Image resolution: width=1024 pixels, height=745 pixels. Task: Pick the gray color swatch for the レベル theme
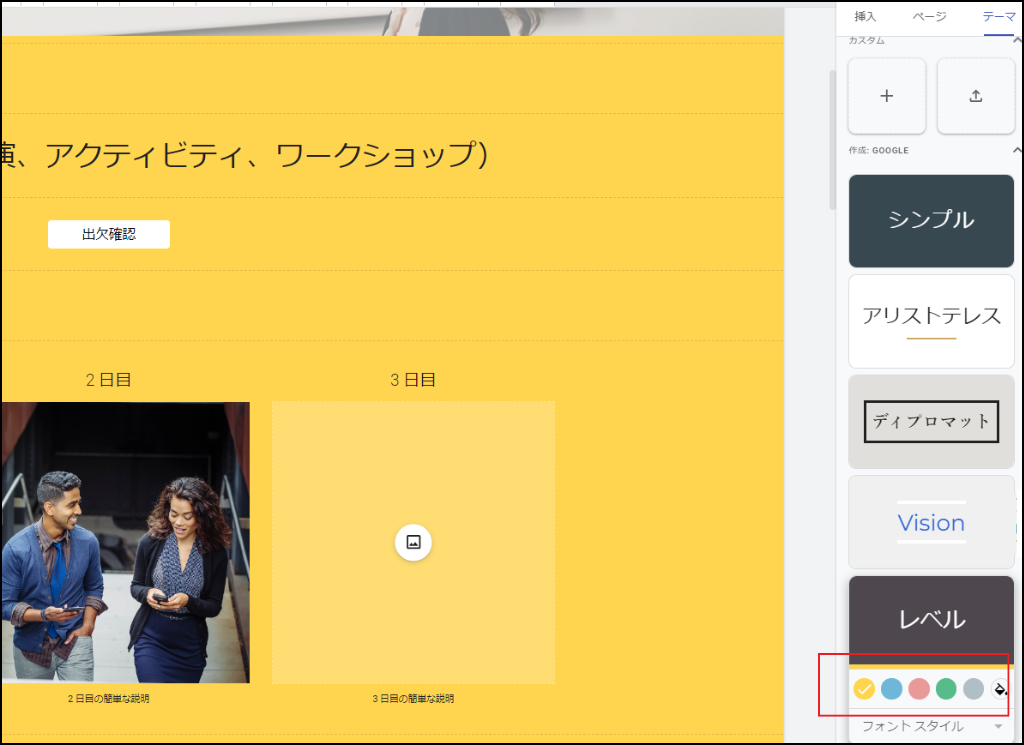pos(975,688)
